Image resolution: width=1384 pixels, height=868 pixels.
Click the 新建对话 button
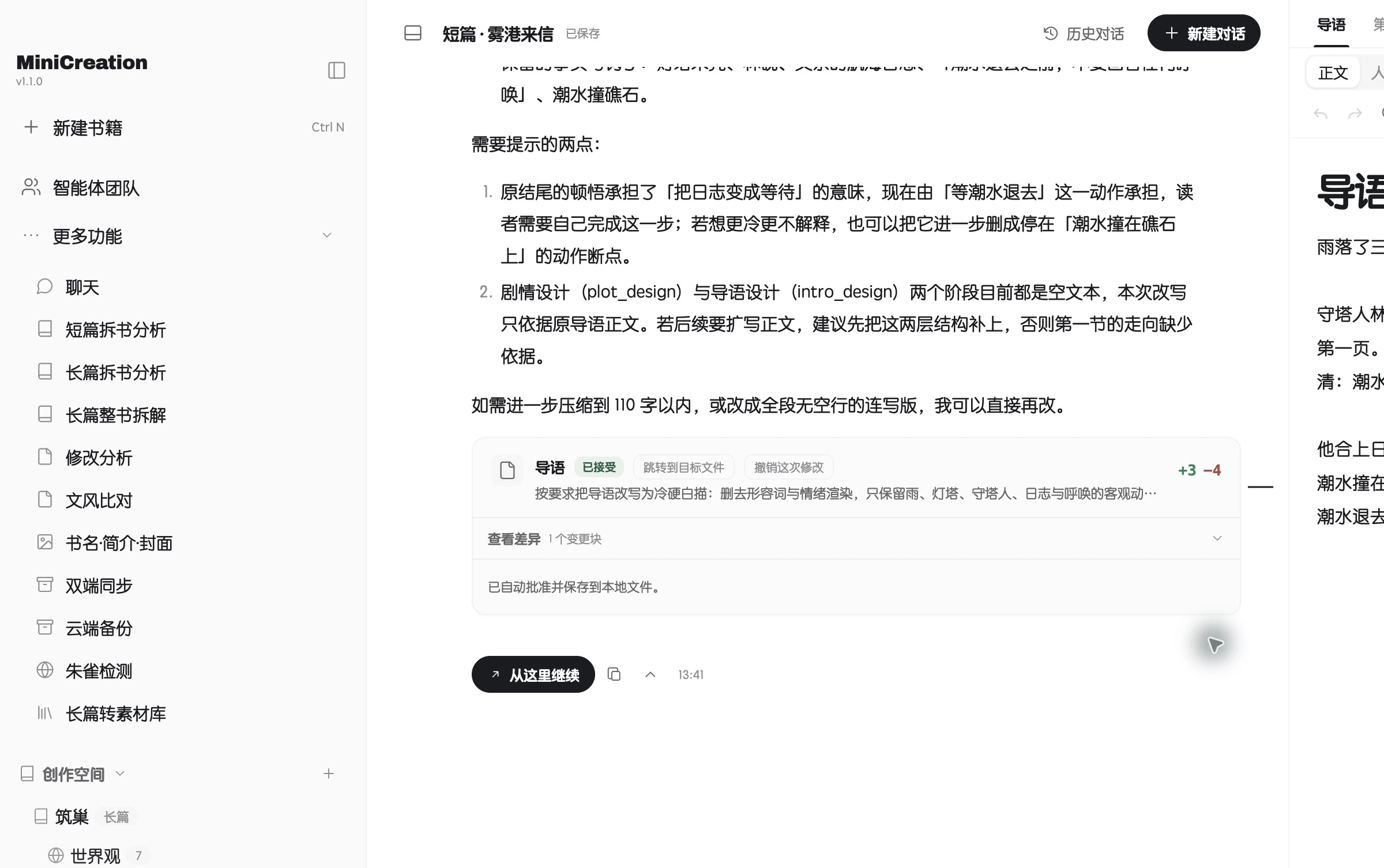click(x=1204, y=33)
